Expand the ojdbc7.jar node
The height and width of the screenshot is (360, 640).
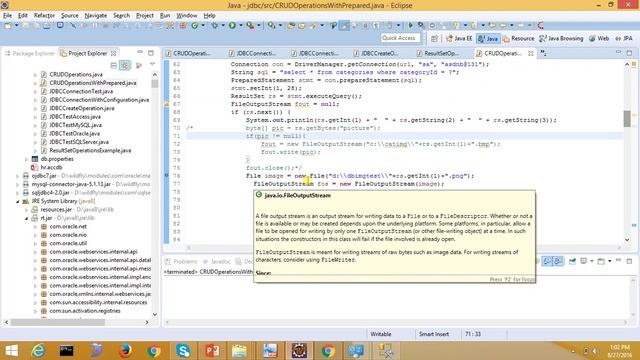(x=18, y=176)
